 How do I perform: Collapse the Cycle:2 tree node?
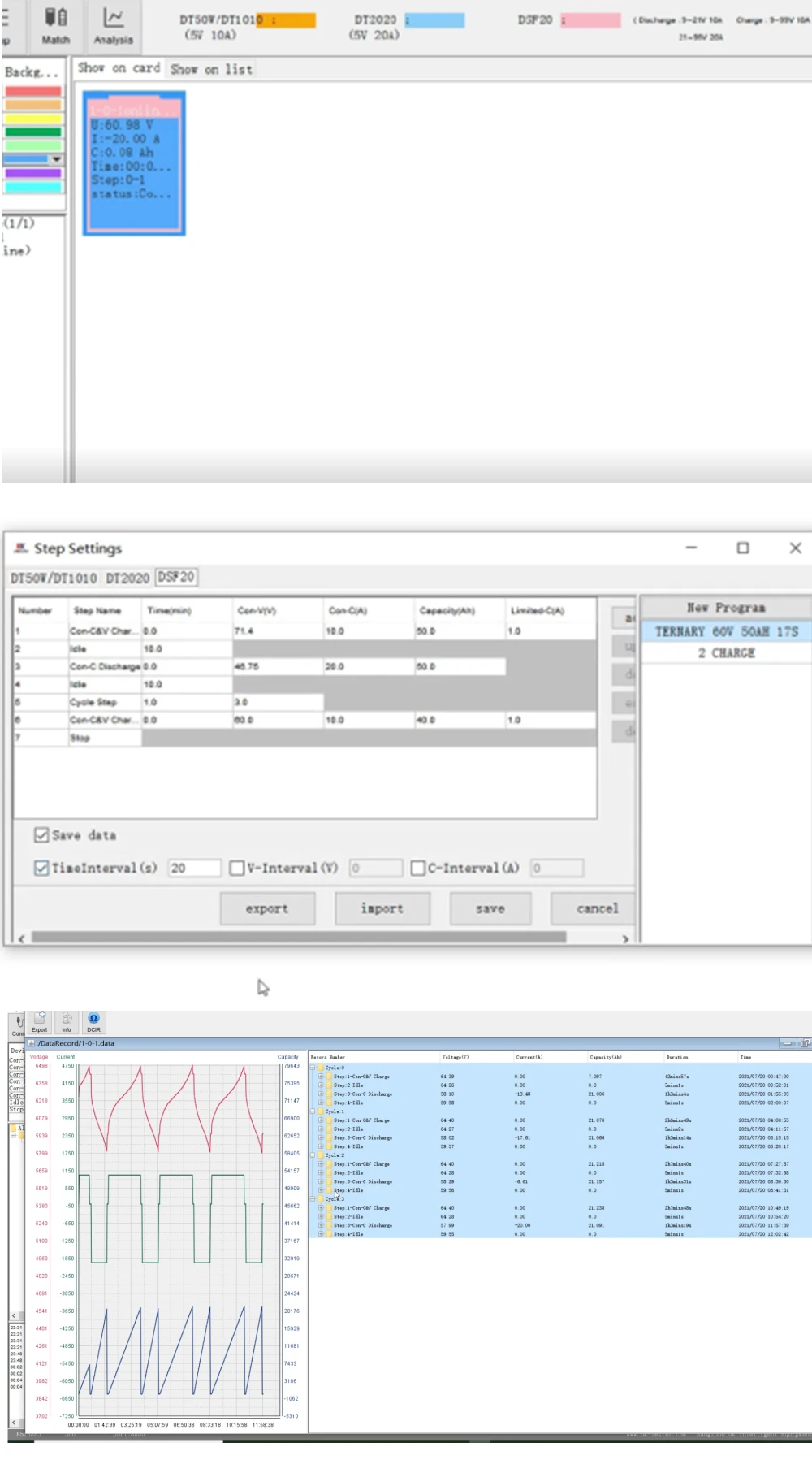click(x=313, y=1155)
